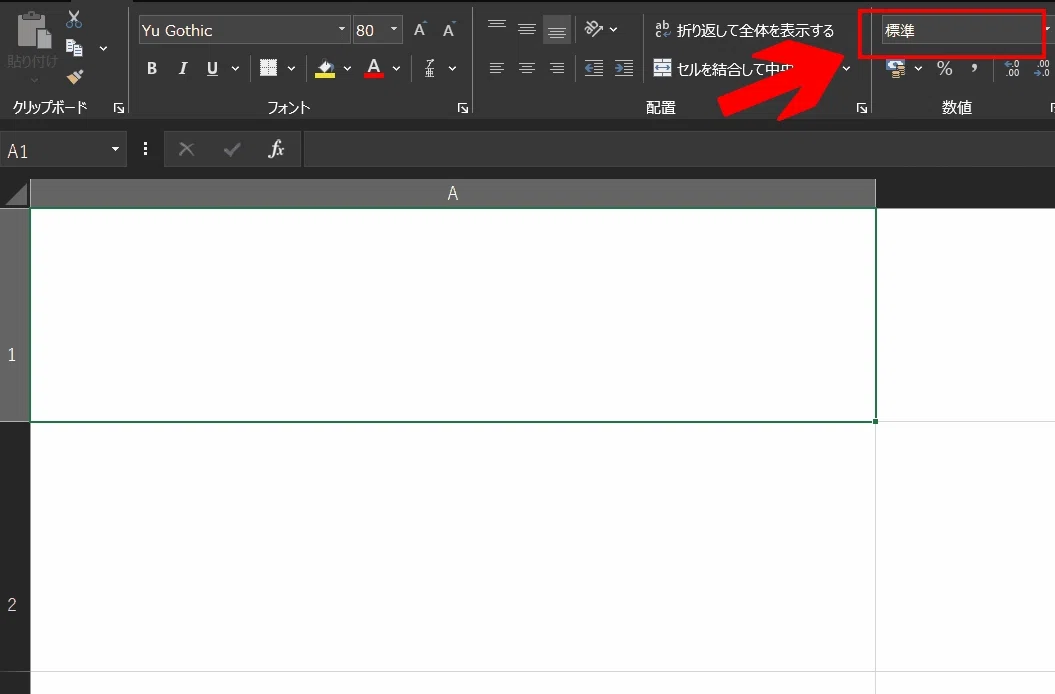1055x694 pixels.
Task: Click the Cut scissors icon
Action: coord(74,19)
